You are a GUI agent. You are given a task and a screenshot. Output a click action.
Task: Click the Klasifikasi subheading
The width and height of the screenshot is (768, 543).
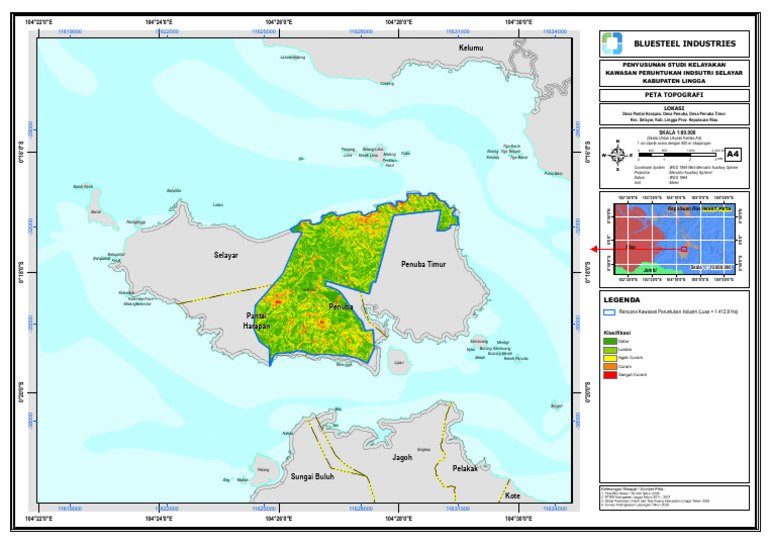[x=617, y=332]
